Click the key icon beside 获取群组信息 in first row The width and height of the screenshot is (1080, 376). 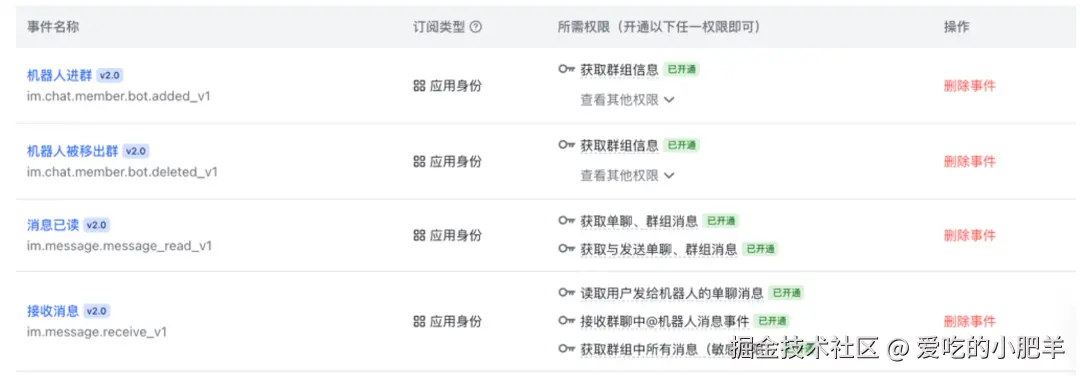tap(566, 69)
